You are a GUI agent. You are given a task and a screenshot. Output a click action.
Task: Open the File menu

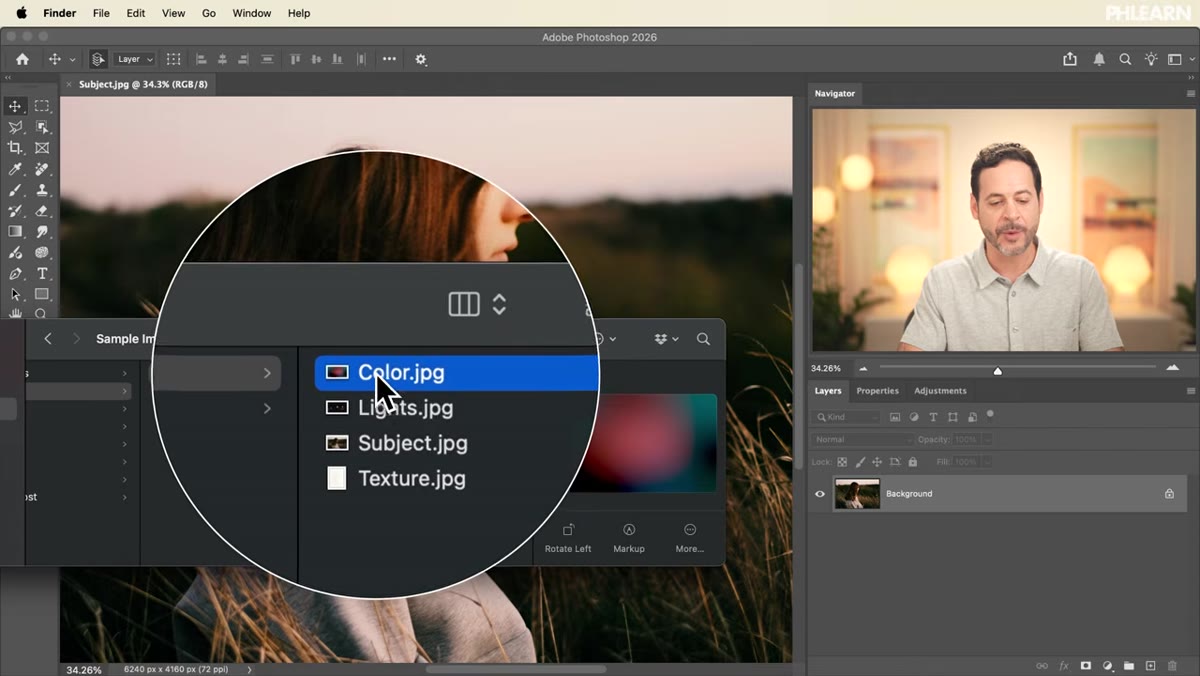point(101,13)
